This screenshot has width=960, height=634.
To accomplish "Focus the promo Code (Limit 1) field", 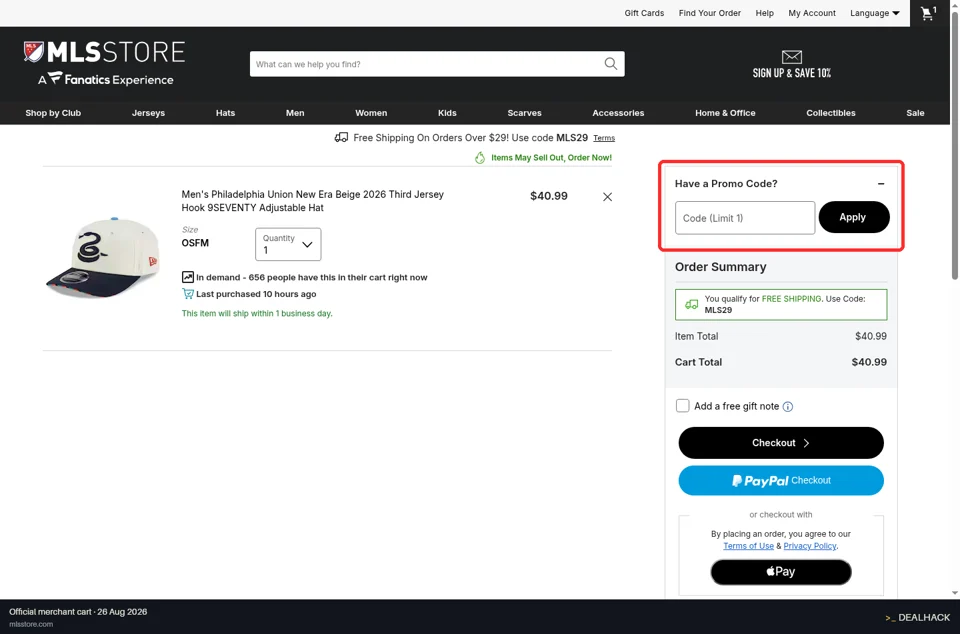I will 745,218.
